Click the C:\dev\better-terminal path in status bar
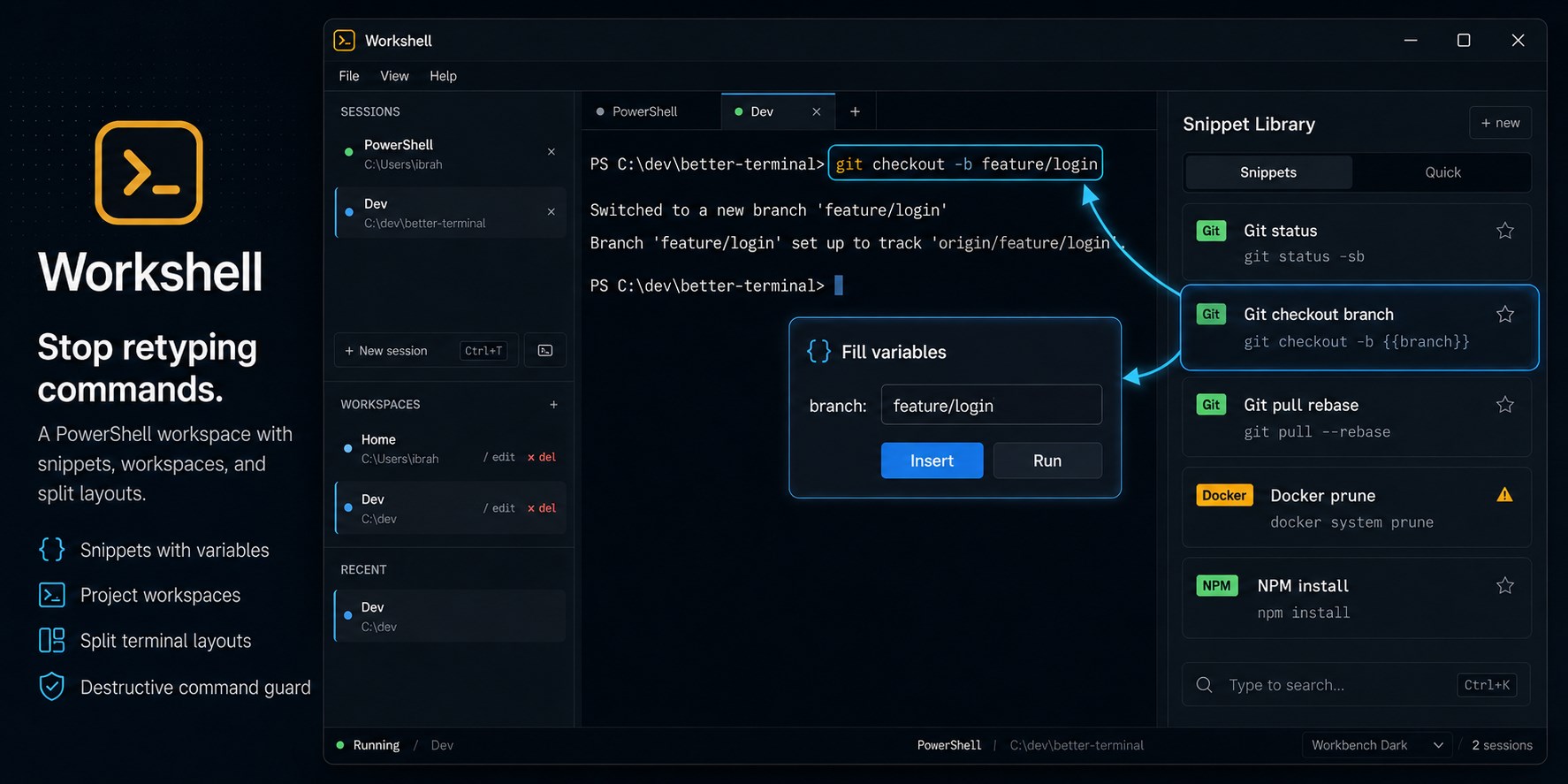The image size is (1568, 784). (x=1077, y=745)
